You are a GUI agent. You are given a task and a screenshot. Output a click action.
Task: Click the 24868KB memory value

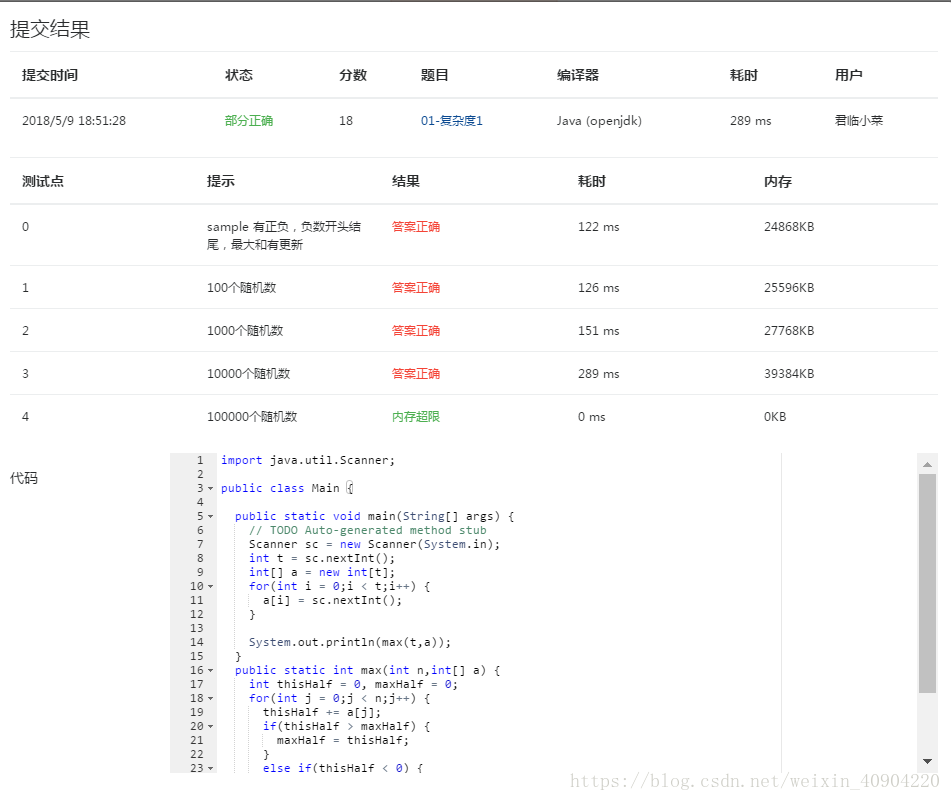pos(789,227)
